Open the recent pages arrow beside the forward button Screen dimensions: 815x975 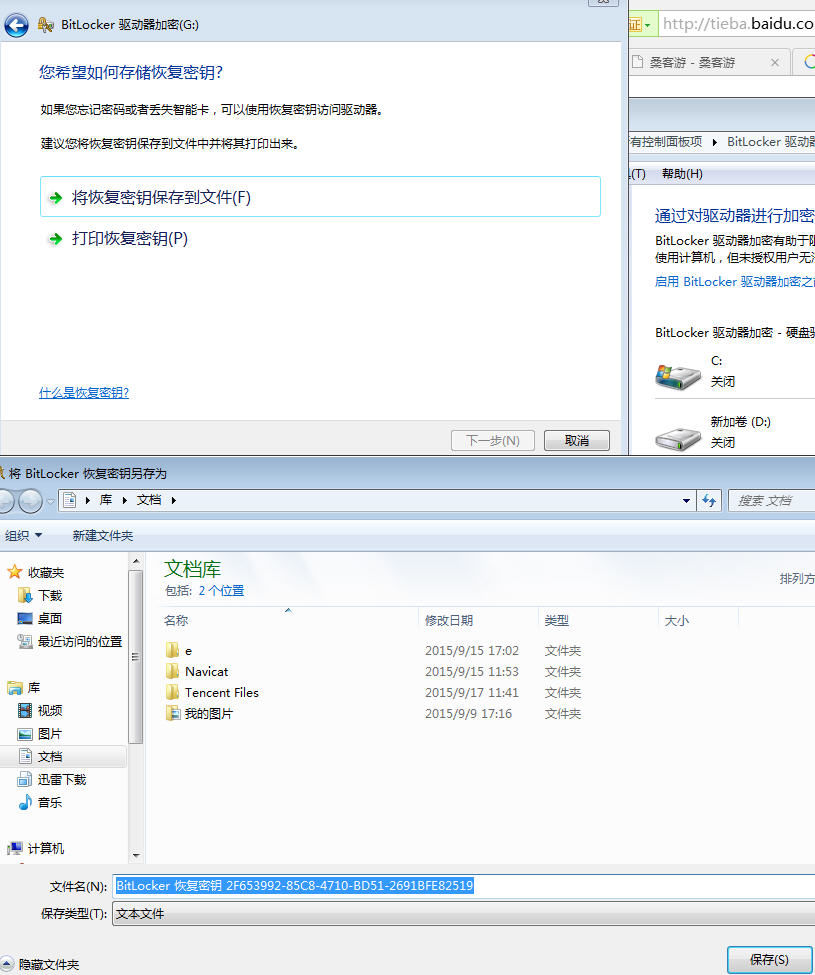[50, 501]
